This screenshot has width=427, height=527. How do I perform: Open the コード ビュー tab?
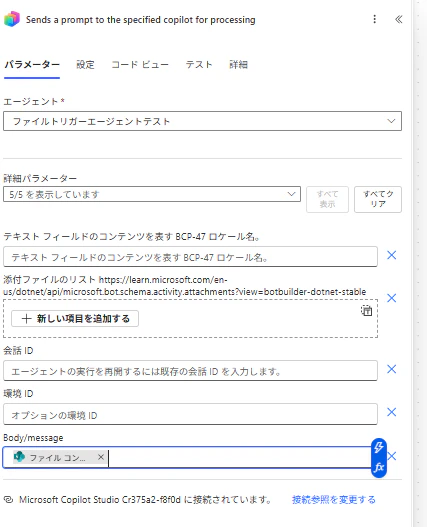(x=140, y=65)
